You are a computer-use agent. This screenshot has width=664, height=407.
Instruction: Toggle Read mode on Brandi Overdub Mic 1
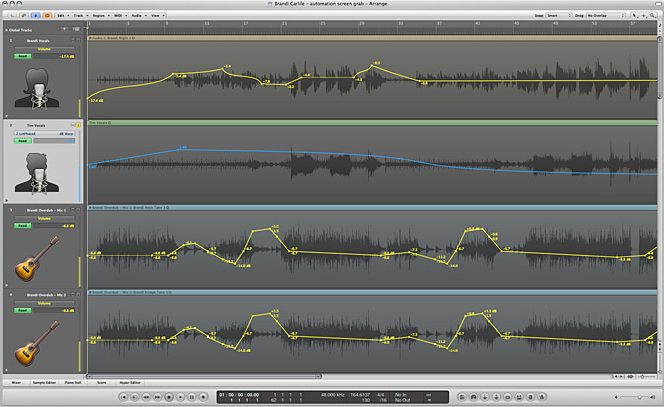pyautogui.click(x=22, y=226)
